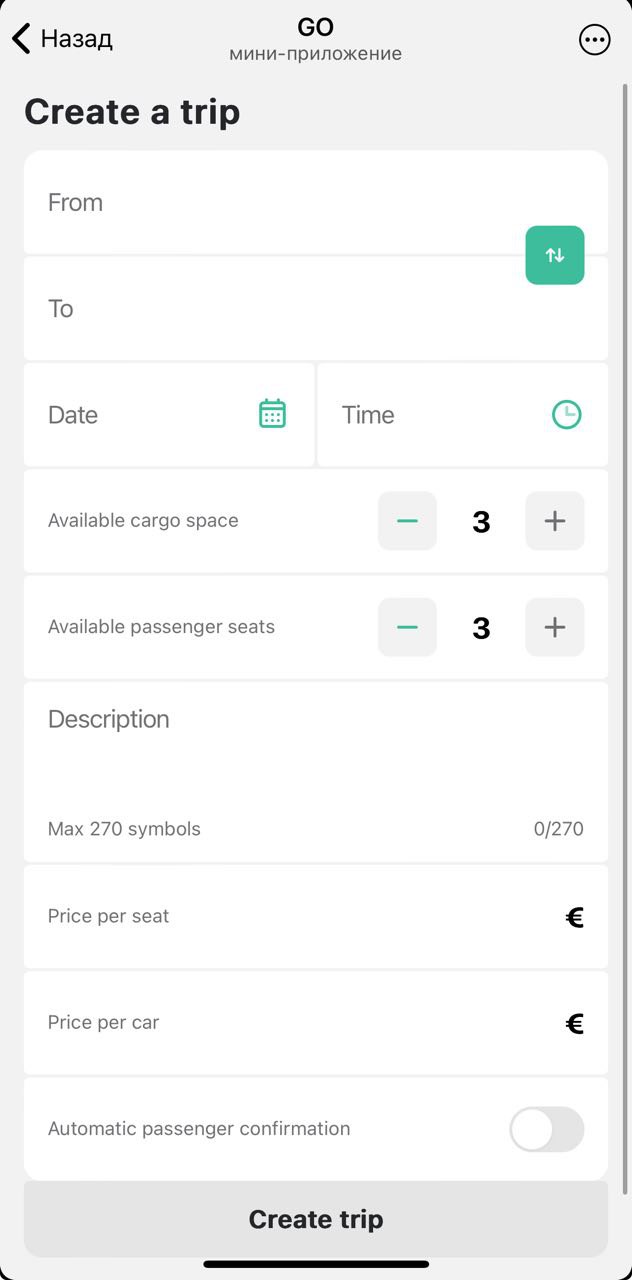Open the back chevron arrow icon
The image size is (632, 1280).
coord(18,38)
